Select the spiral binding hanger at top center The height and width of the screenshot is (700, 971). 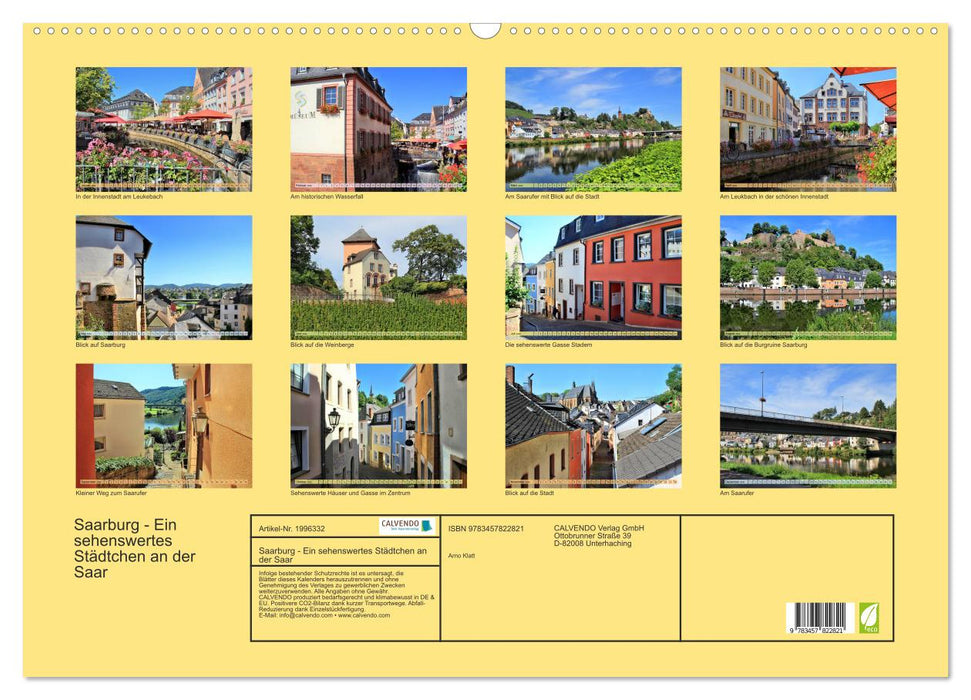tap(485, 30)
